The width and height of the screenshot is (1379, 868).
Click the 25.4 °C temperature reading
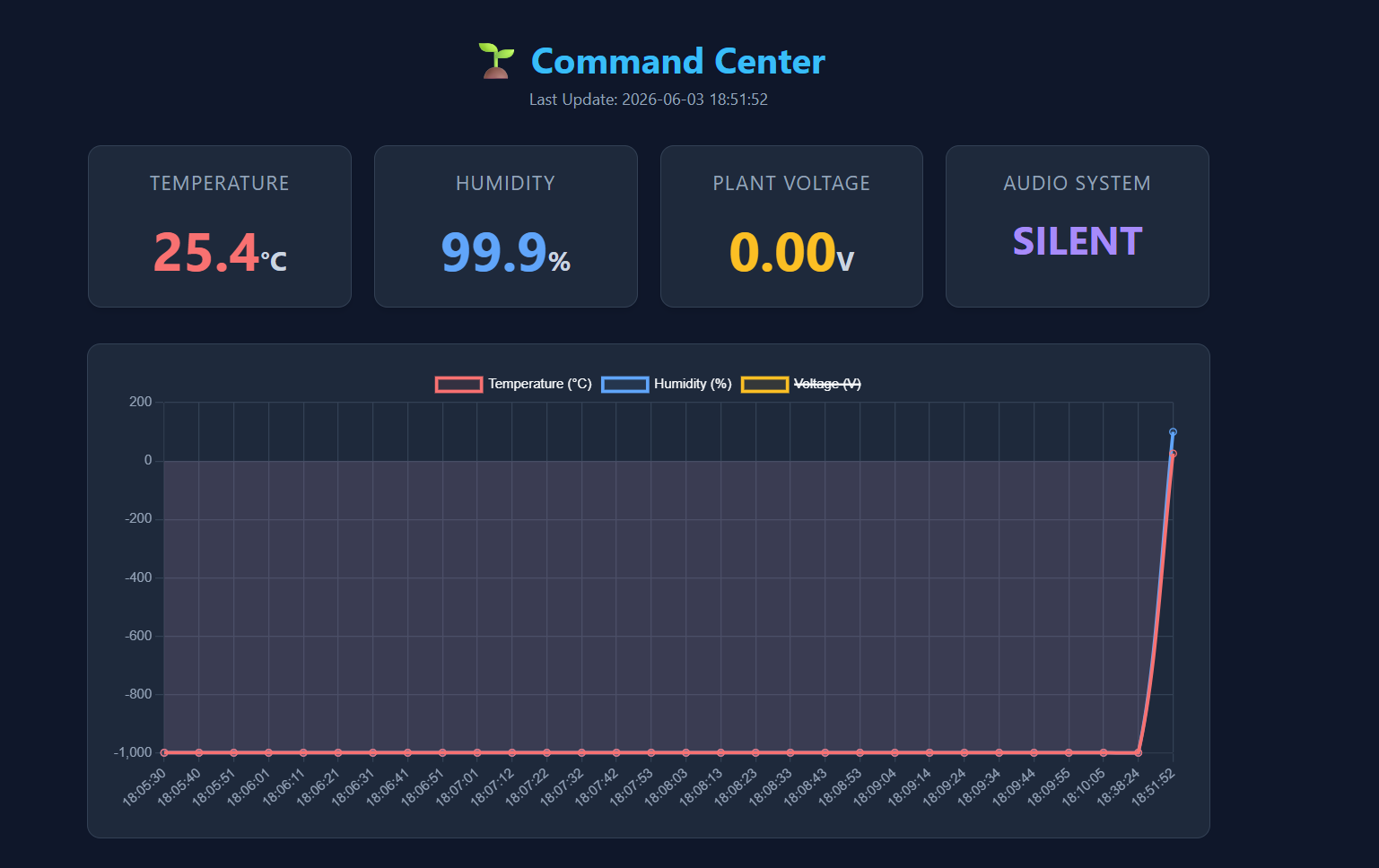[x=220, y=253]
